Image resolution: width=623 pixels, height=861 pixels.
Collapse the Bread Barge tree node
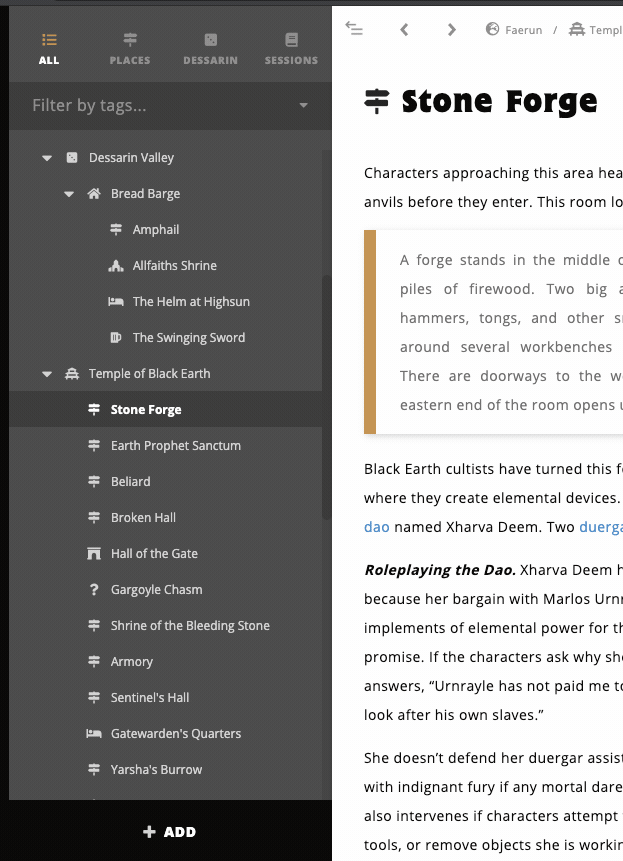(x=69, y=194)
